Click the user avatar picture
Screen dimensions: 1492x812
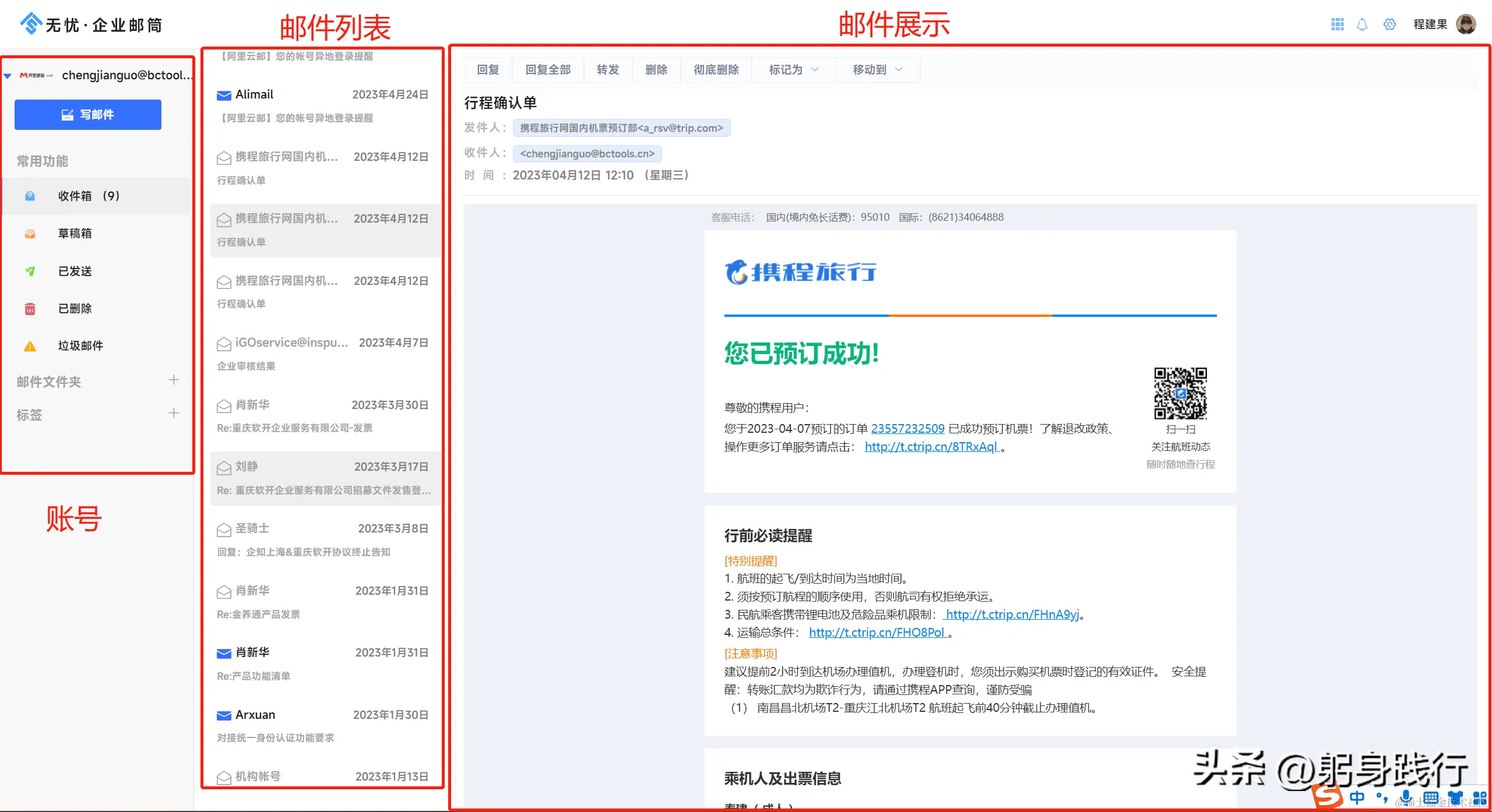tap(1466, 24)
